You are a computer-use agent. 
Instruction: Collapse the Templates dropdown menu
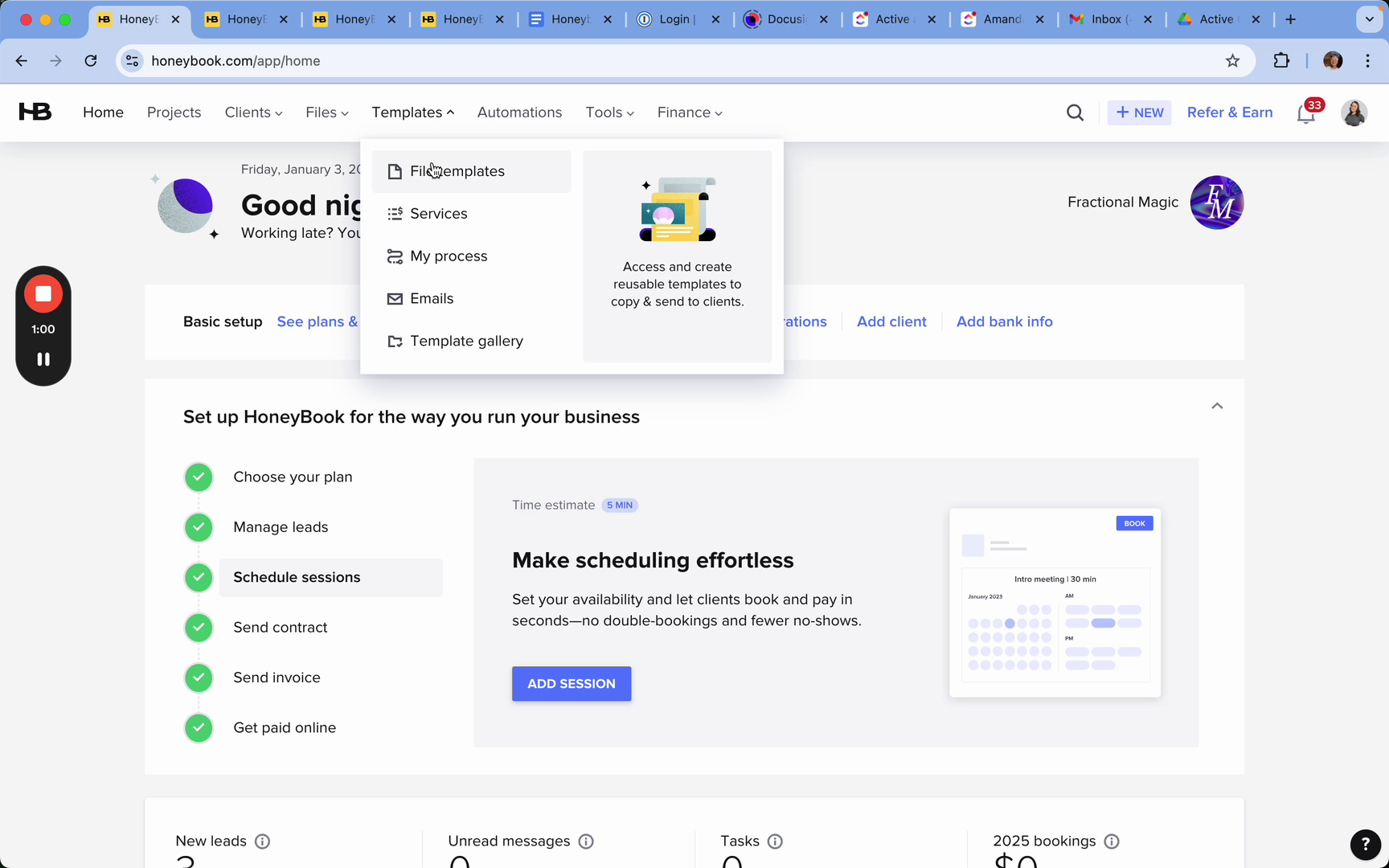pos(413,113)
